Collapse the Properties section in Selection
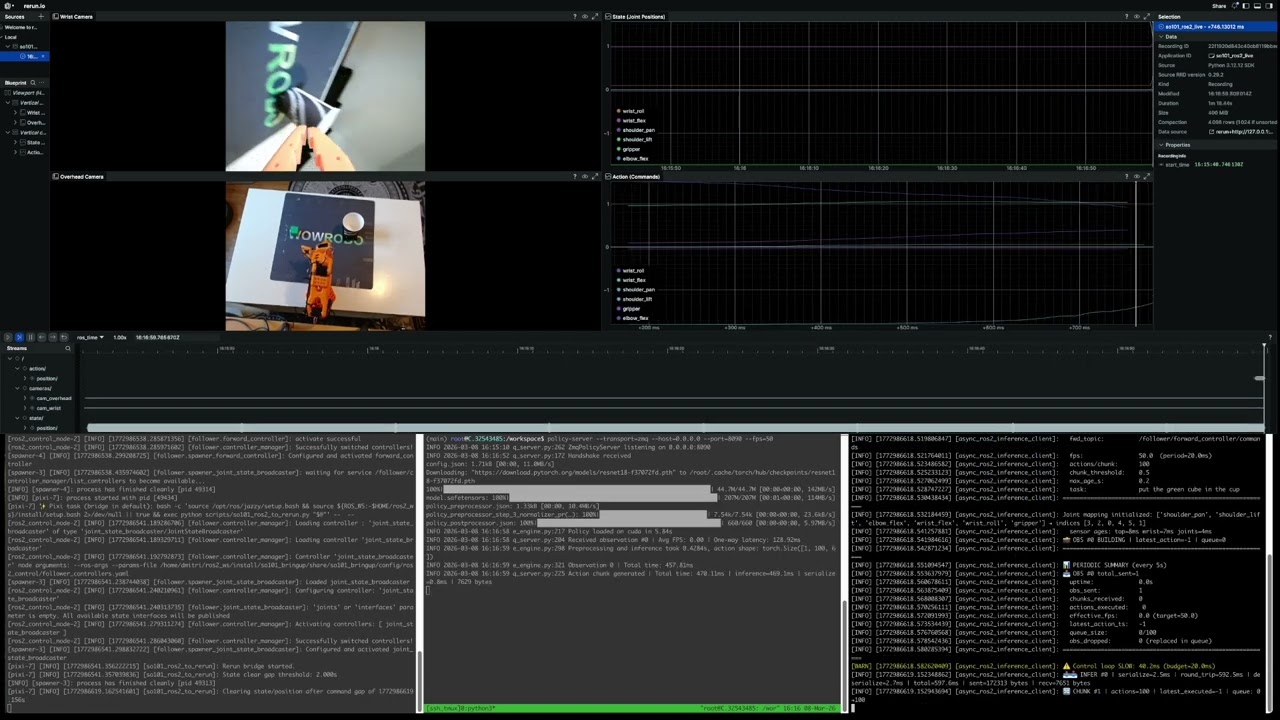This screenshot has height=720, width=1280. (1161, 145)
